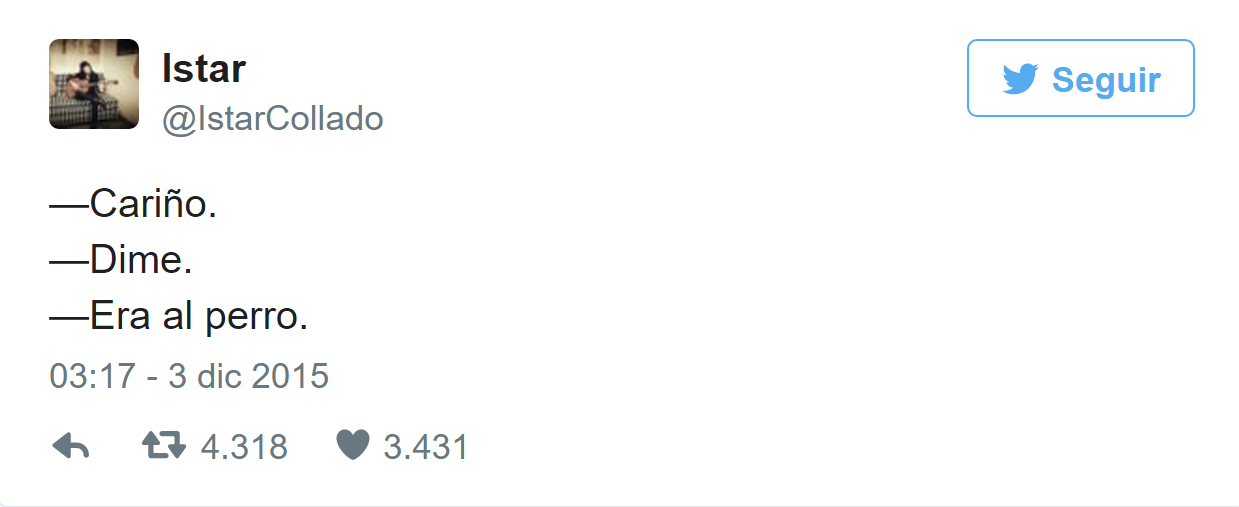Retweet using the retweet arrows icon
Screen dimensions: 1239x507
[x=164, y=445]
